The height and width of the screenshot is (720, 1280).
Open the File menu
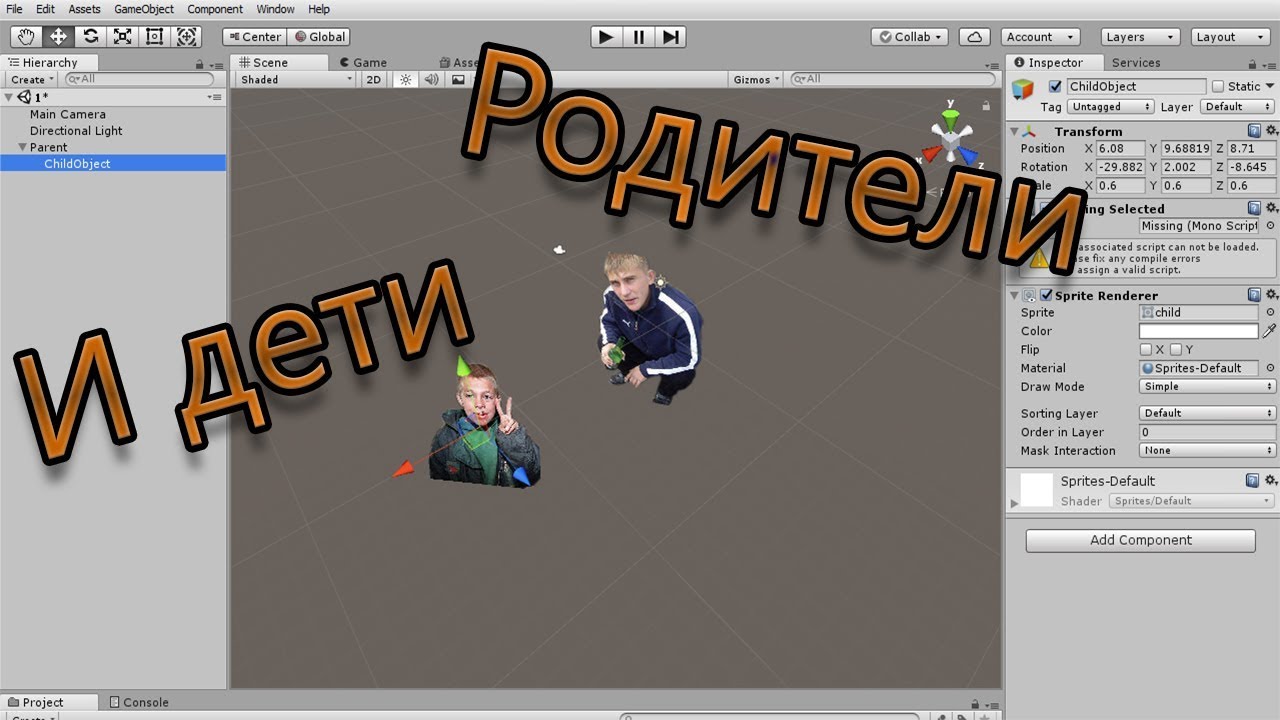point(14,9)
